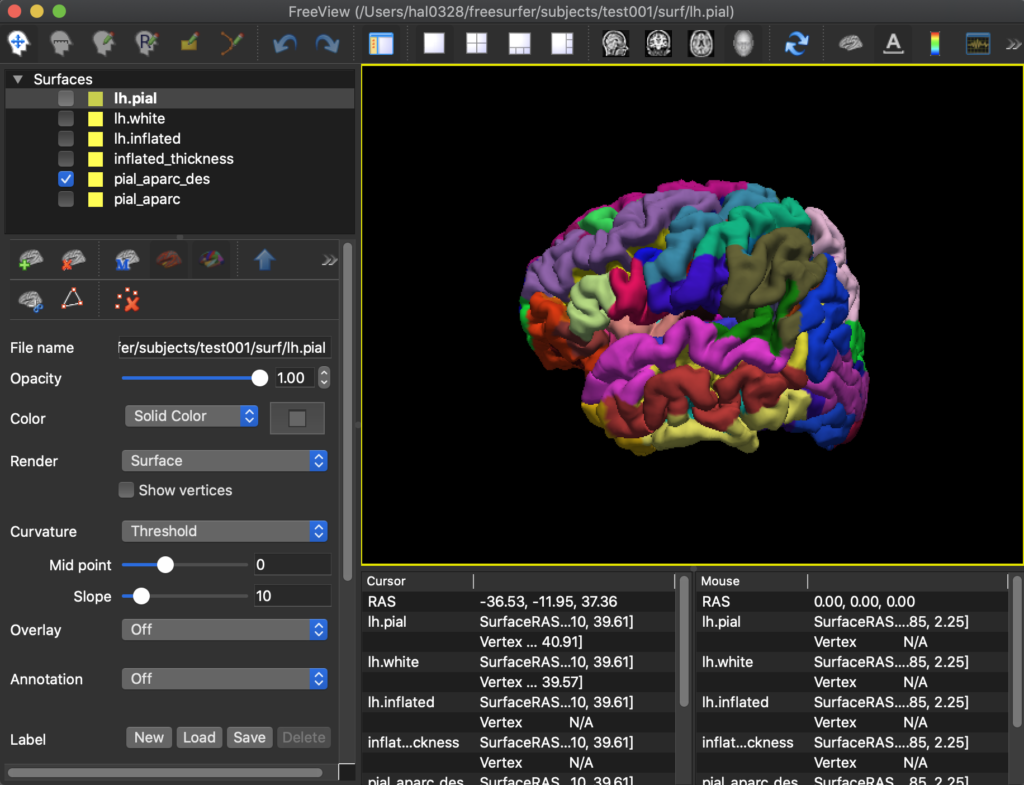The height and width of the screenshot is (785, 1024).
Task: Click the Load label button
Action: click(199, 737)
